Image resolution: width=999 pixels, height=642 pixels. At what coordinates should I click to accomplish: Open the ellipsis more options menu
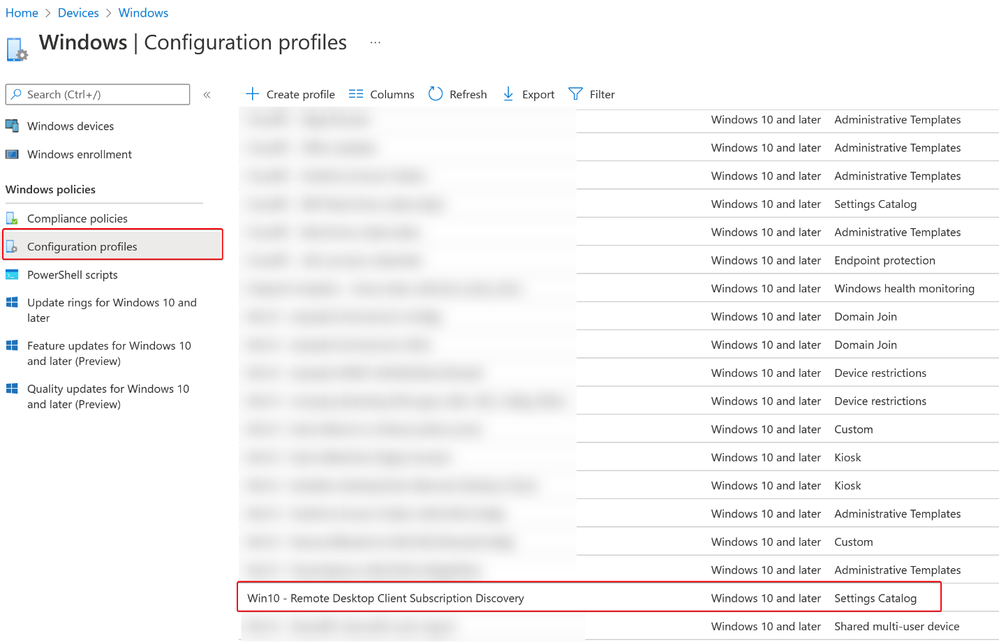[x=375, y=43]
